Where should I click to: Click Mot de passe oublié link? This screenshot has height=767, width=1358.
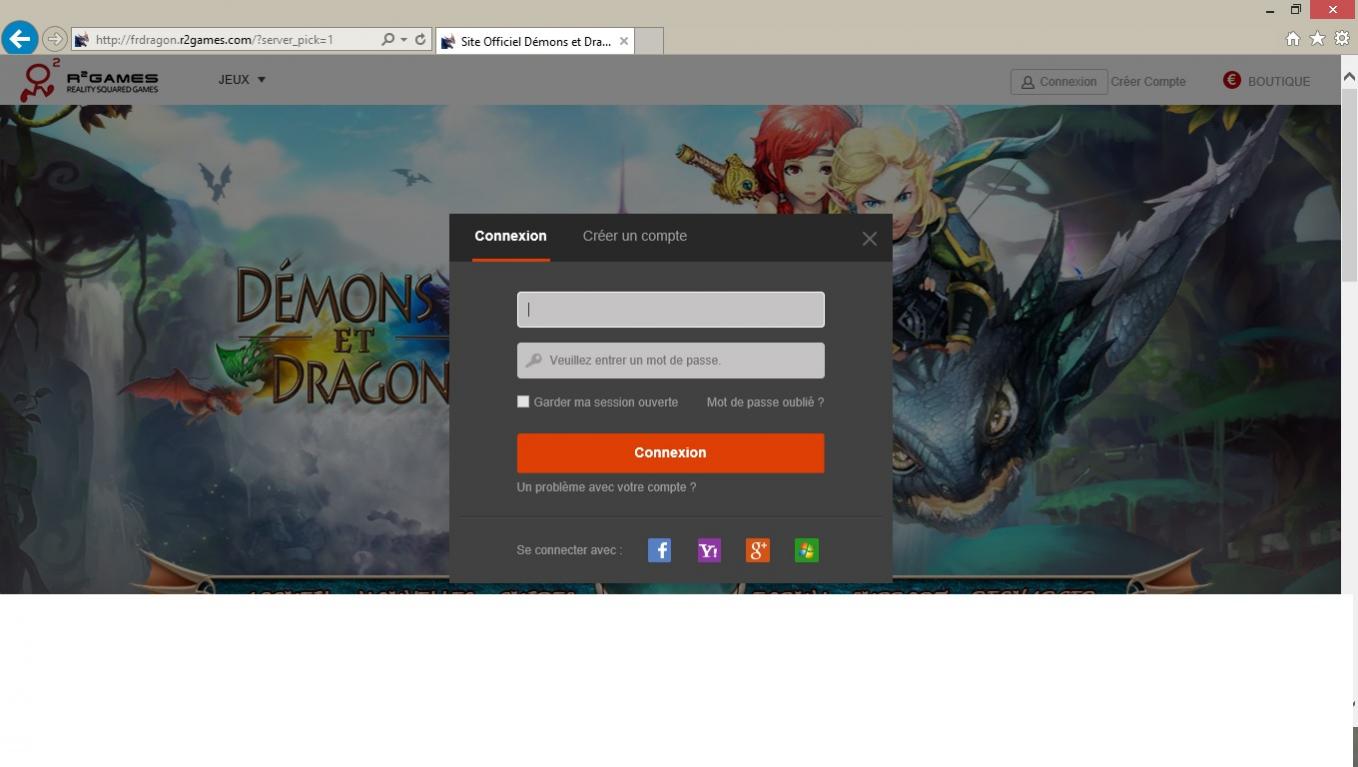765,402
